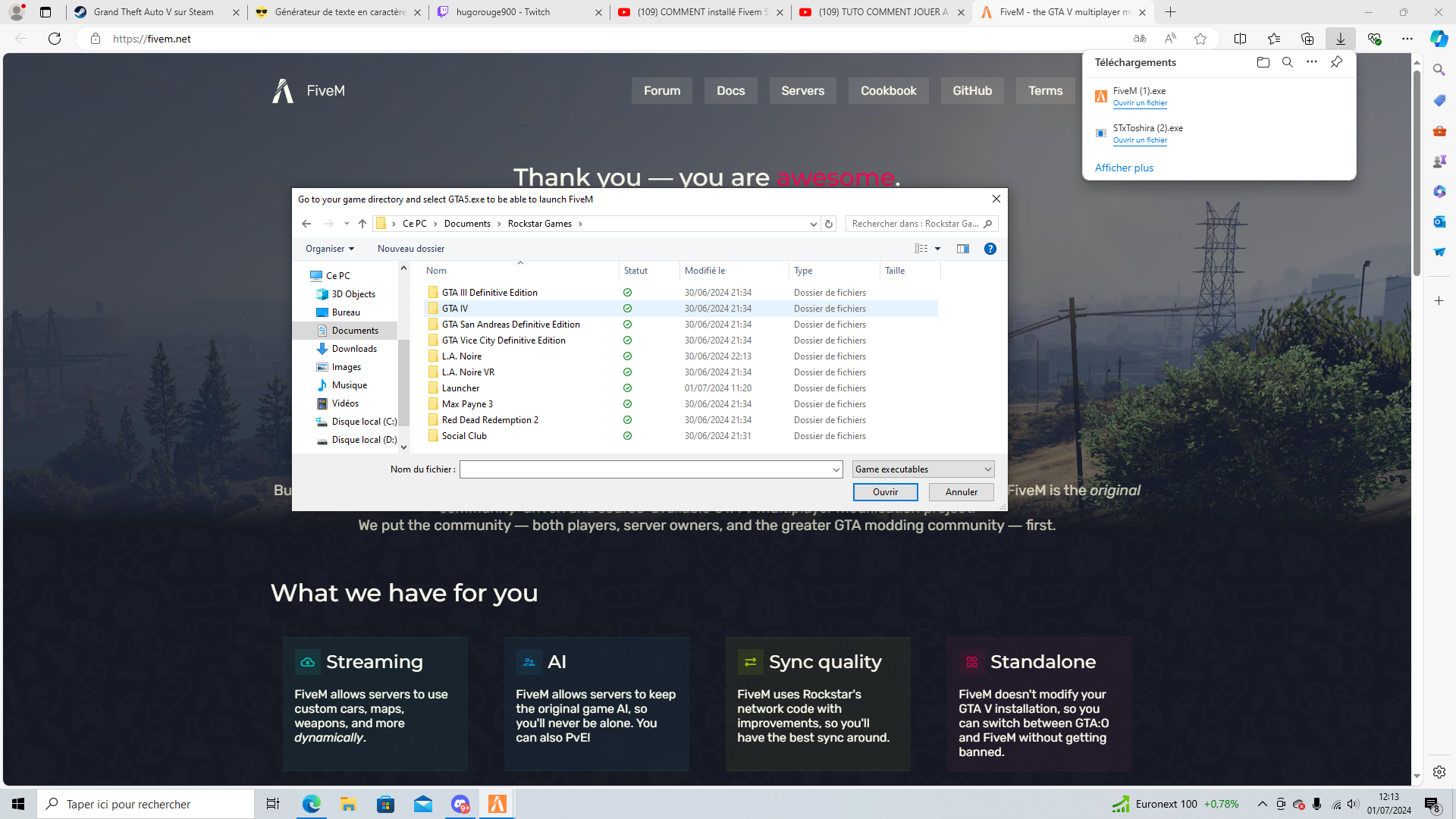Viewport: 1456px width, 819px height.
Task: Open Edge collections icon
Action: (1307, 39)
